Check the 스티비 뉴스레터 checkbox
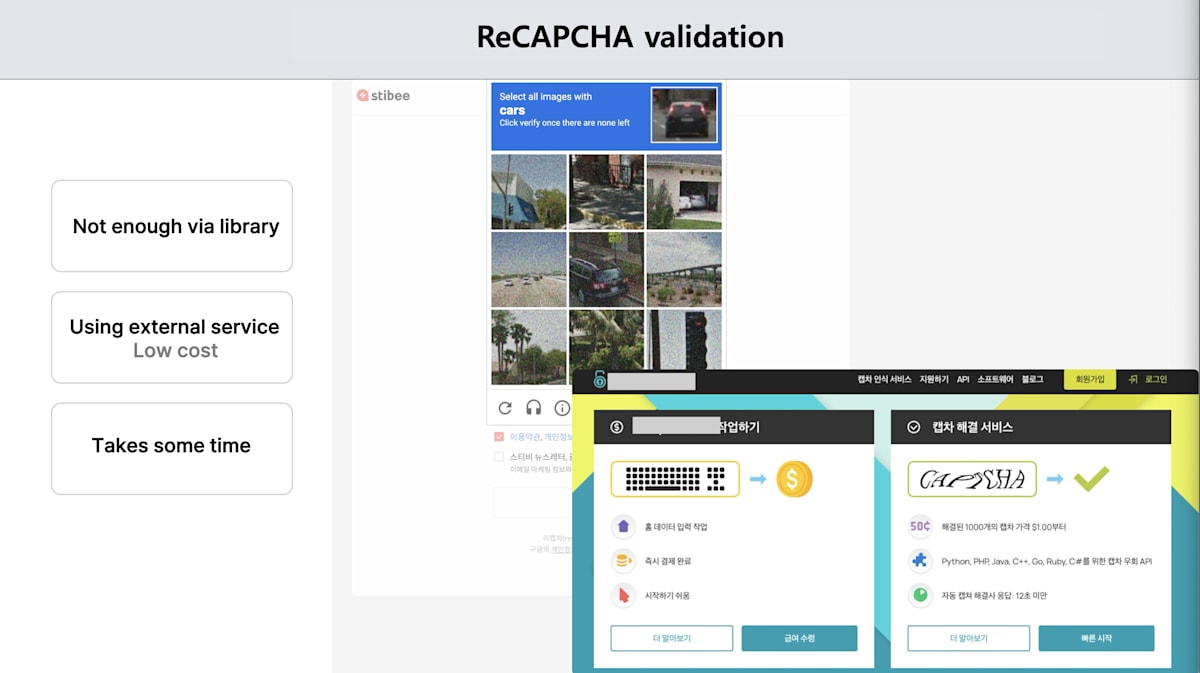This screenshot has height=673, width=1200. pyautogui.click(x=499, y=457)
